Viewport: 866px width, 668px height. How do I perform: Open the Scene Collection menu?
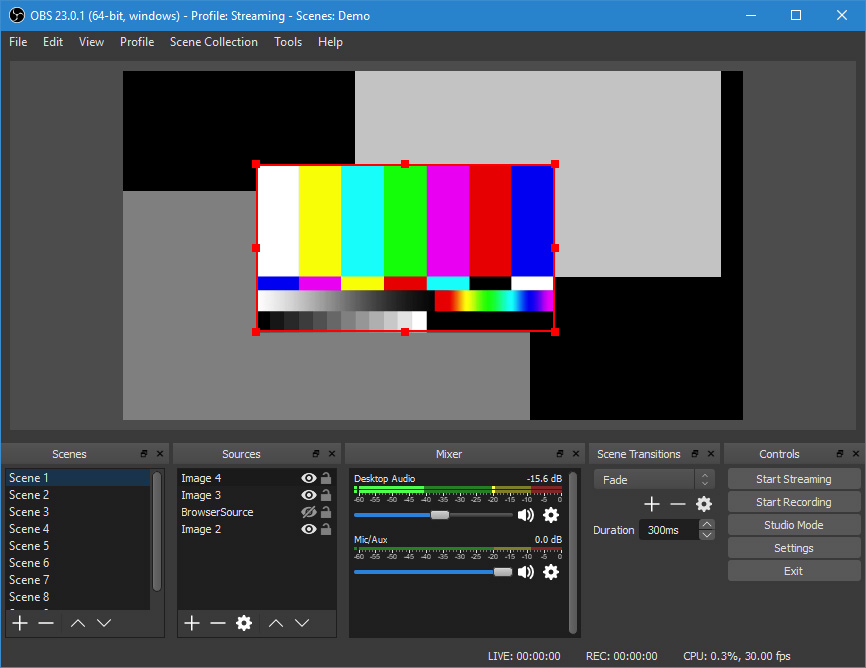tap(213, 42)
